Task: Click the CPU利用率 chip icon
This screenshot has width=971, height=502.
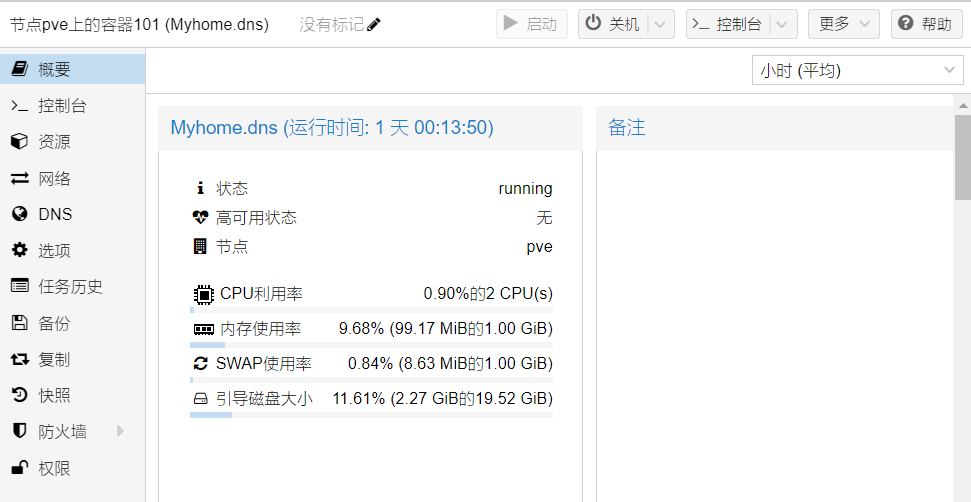Action: coord(204,293)
